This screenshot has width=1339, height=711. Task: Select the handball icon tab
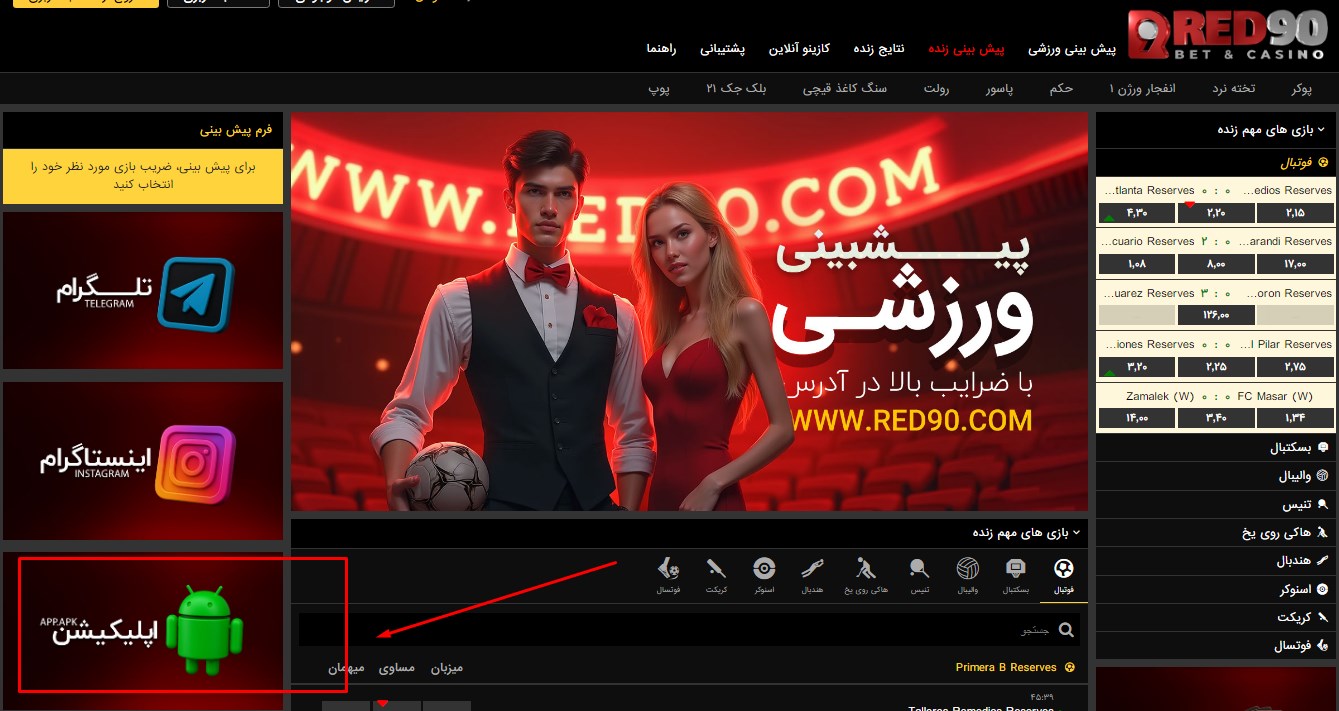813,569
